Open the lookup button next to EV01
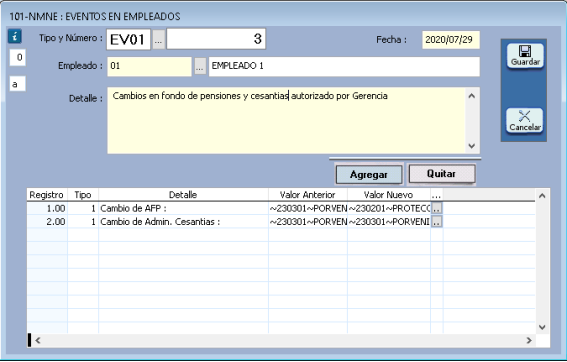 158,39
